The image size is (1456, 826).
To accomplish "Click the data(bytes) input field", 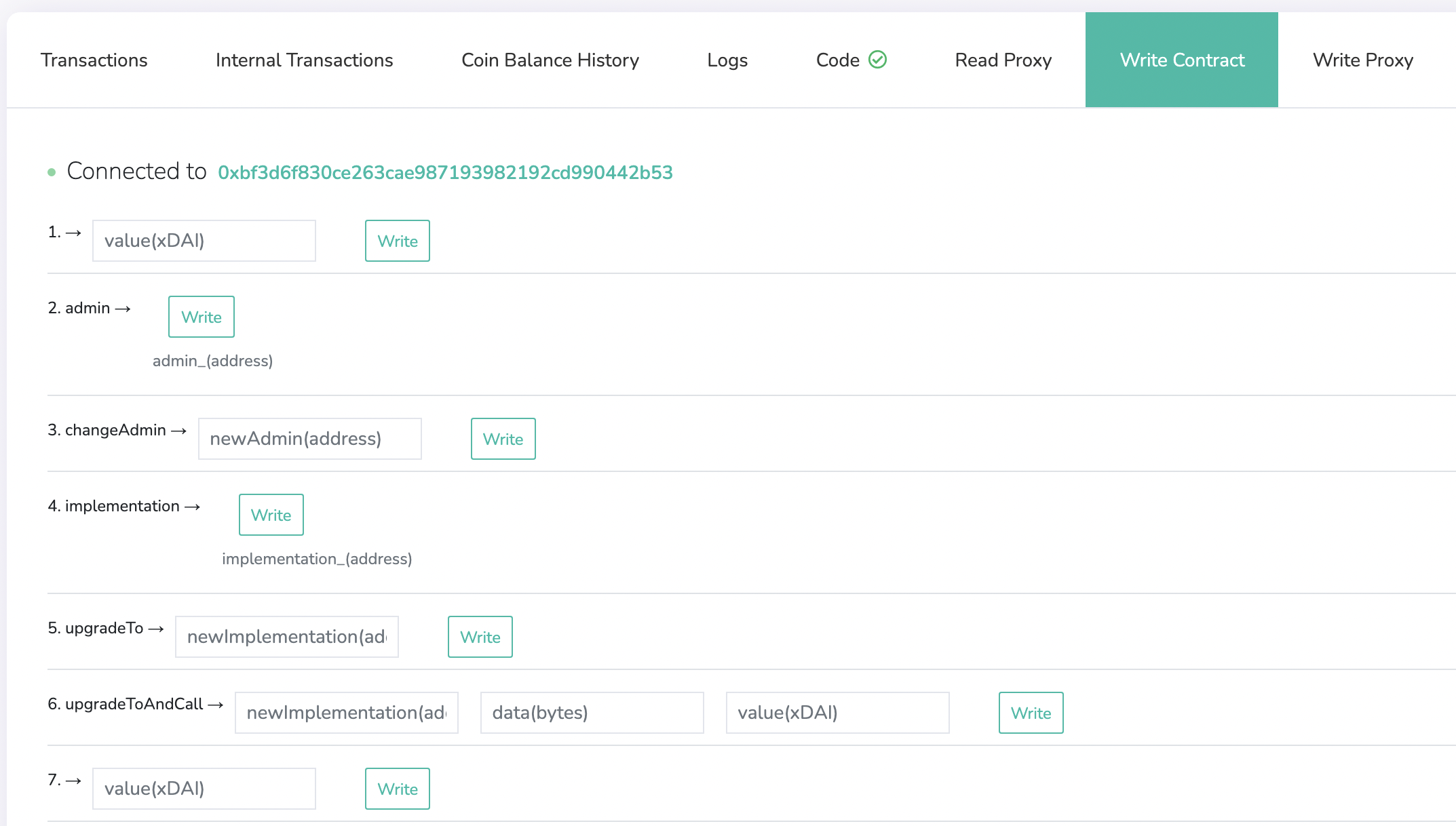I will pos(591,713).
